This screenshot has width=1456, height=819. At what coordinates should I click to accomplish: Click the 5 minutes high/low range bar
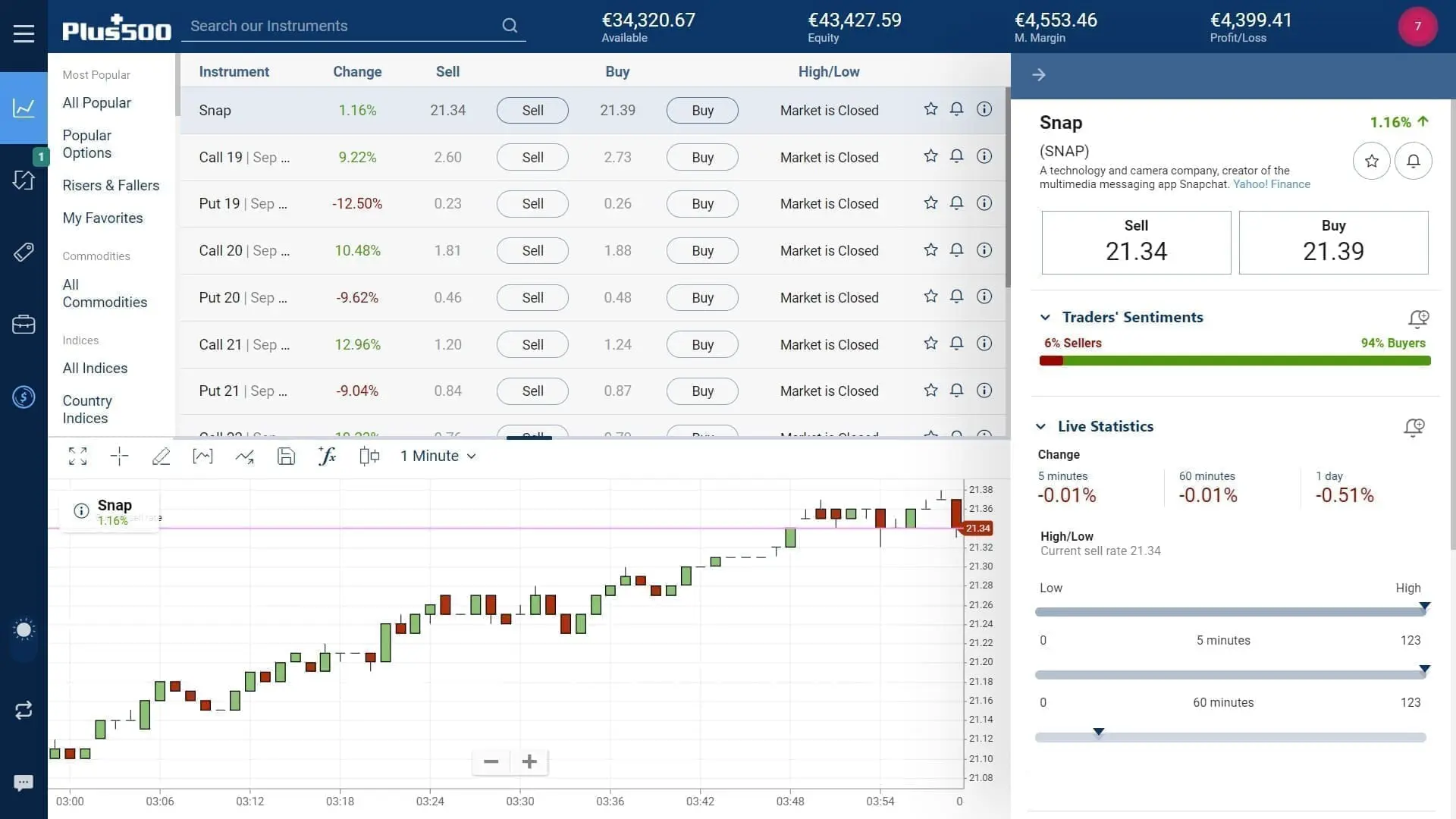pyautogui.click(x=1231, y=612)
